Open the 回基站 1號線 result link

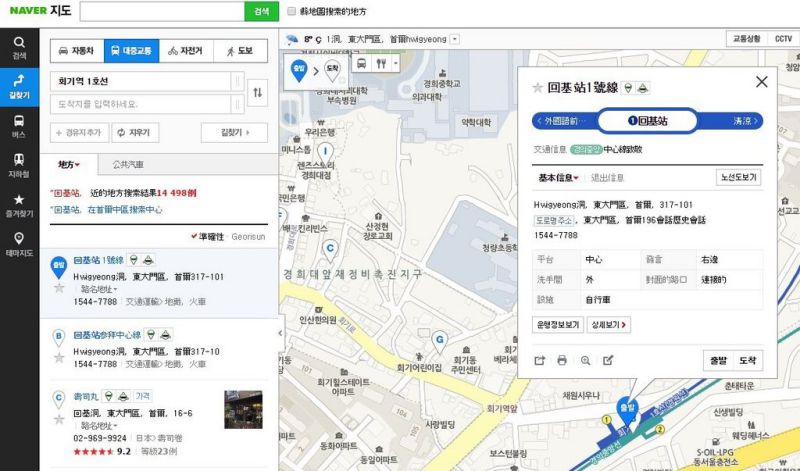(98, 260)
